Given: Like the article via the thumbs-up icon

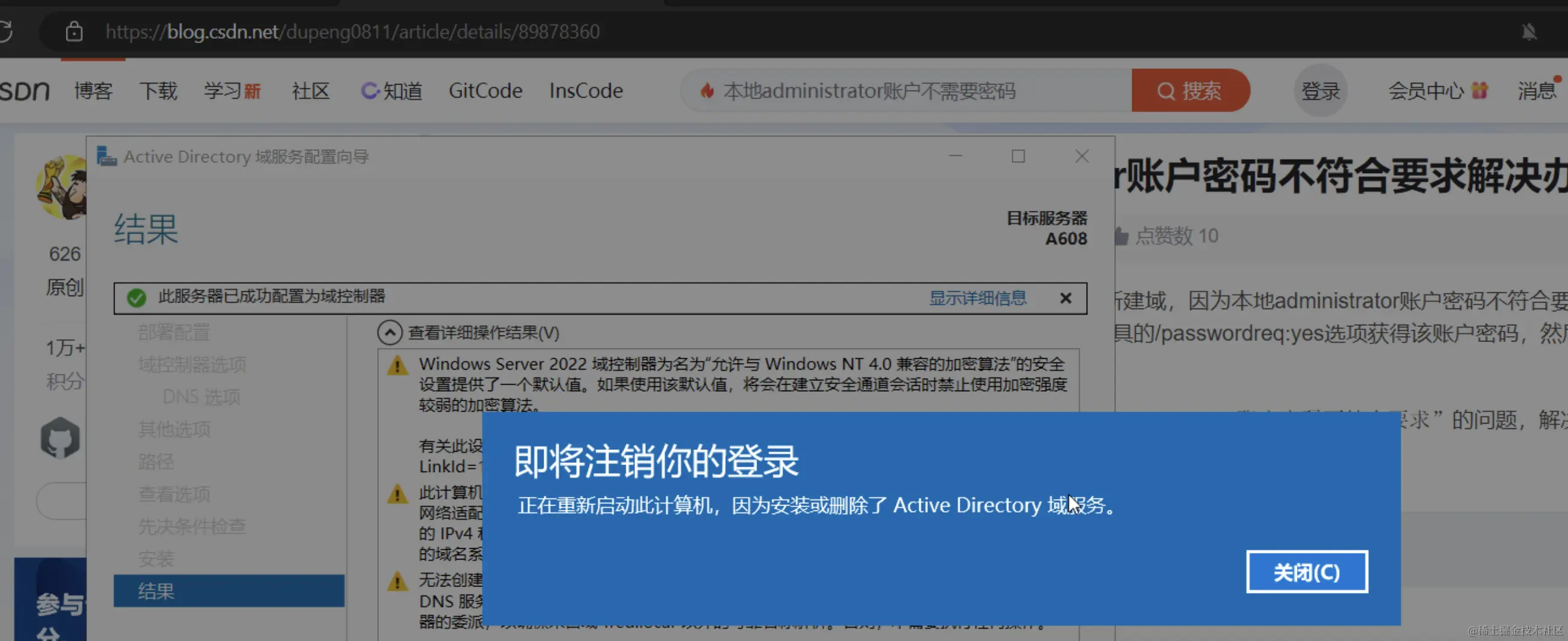Looking at the screenshot, I should click(x=1122, y=236).
